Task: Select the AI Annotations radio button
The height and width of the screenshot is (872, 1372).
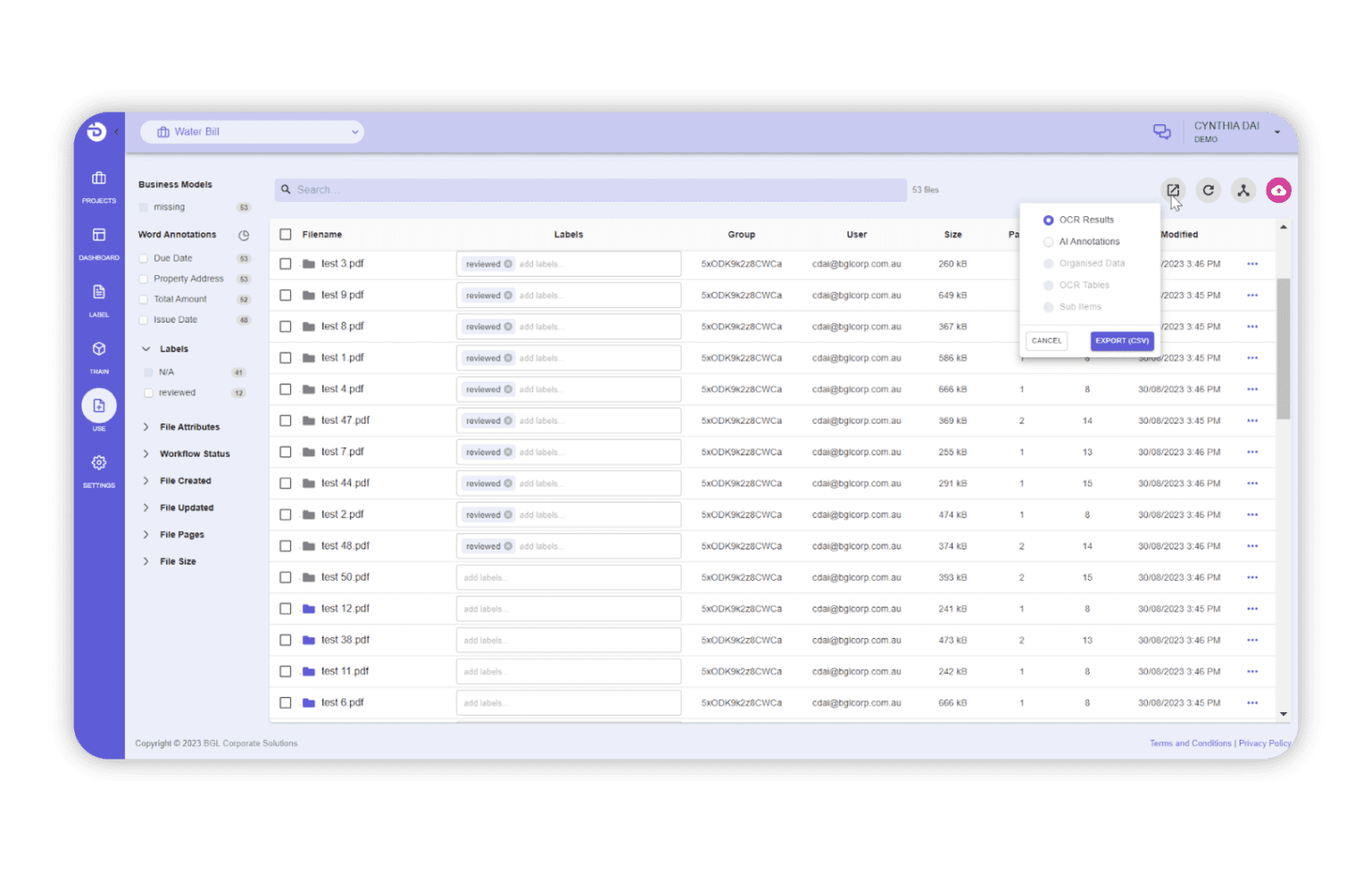Action: click(1048, 241)
